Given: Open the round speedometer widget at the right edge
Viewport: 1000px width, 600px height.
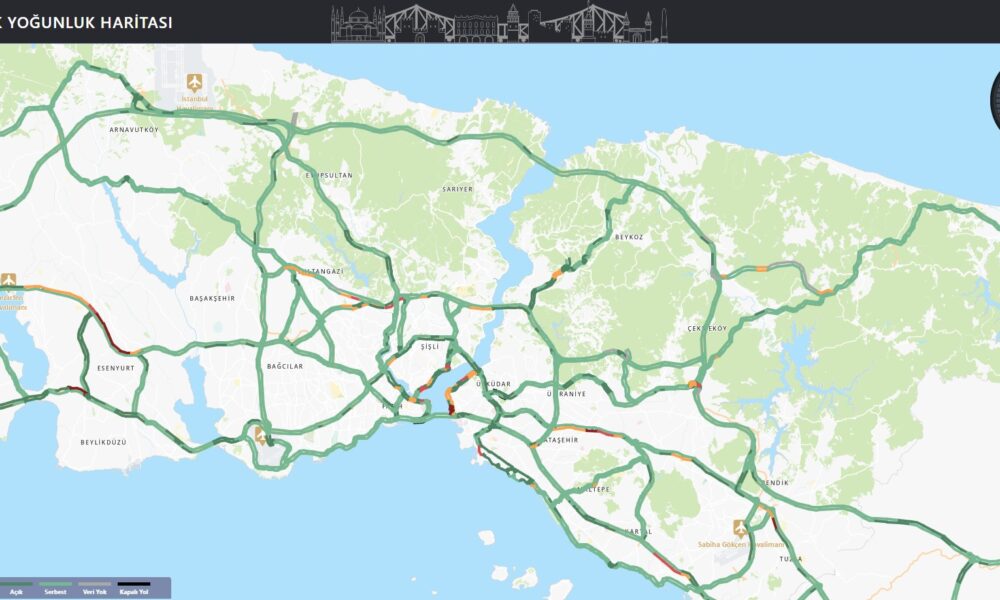Looking at the screenshot, I should tap(995, 100).
